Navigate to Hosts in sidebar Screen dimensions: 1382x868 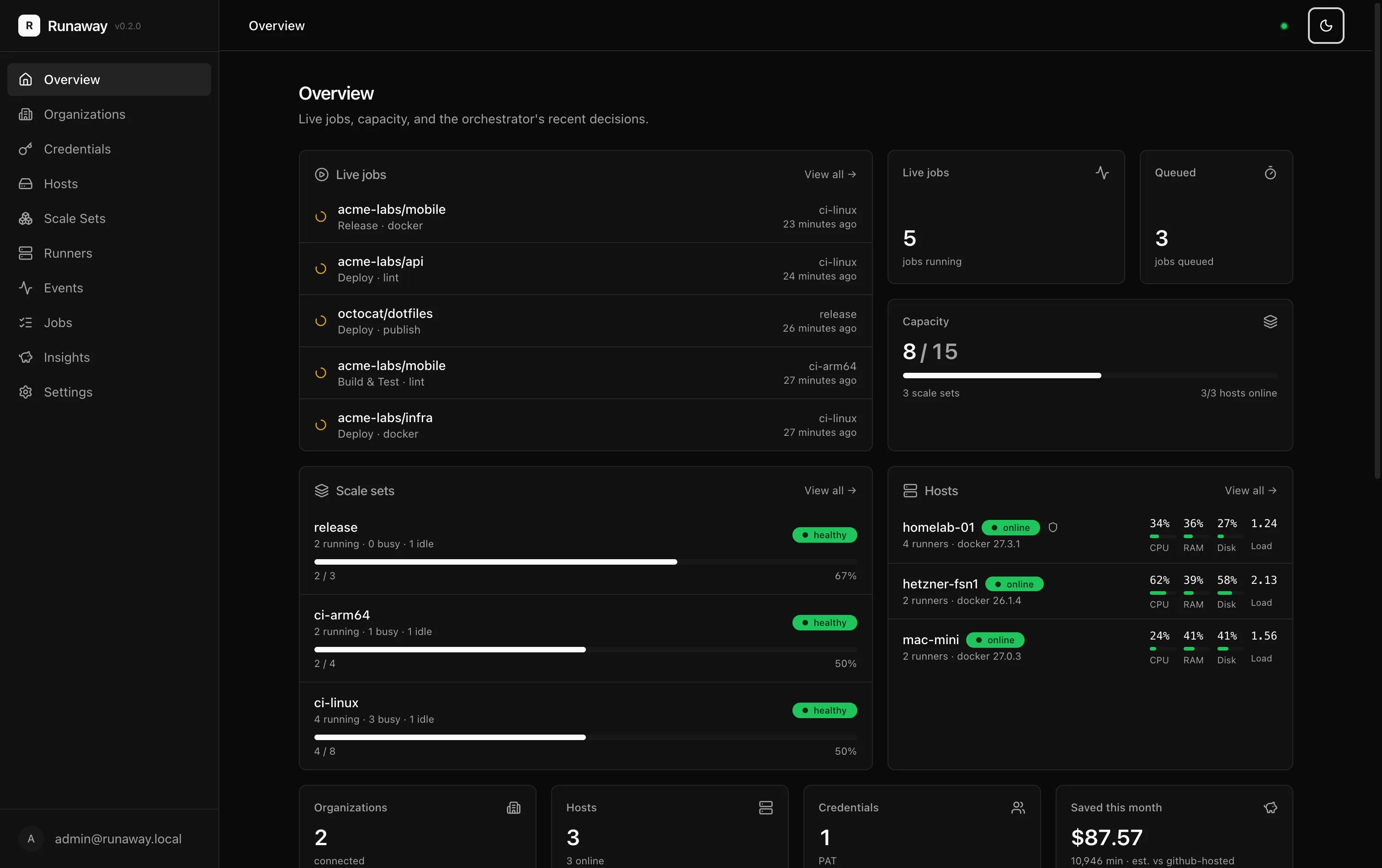pyautogui.click(x=109, y=184)
